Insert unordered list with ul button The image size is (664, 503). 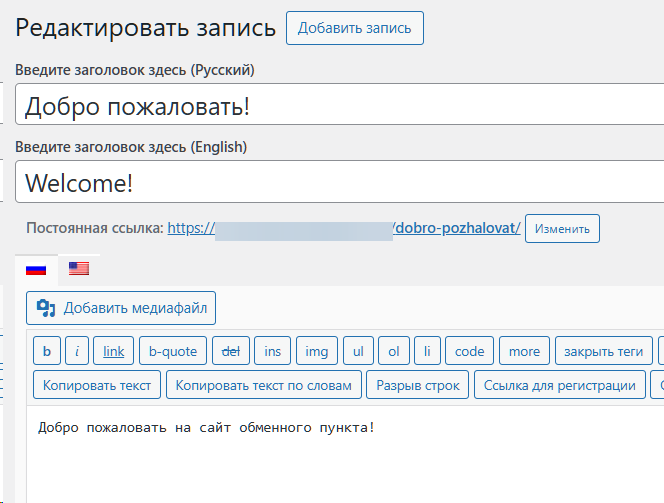pyautogui.click(x=358, y=351)
